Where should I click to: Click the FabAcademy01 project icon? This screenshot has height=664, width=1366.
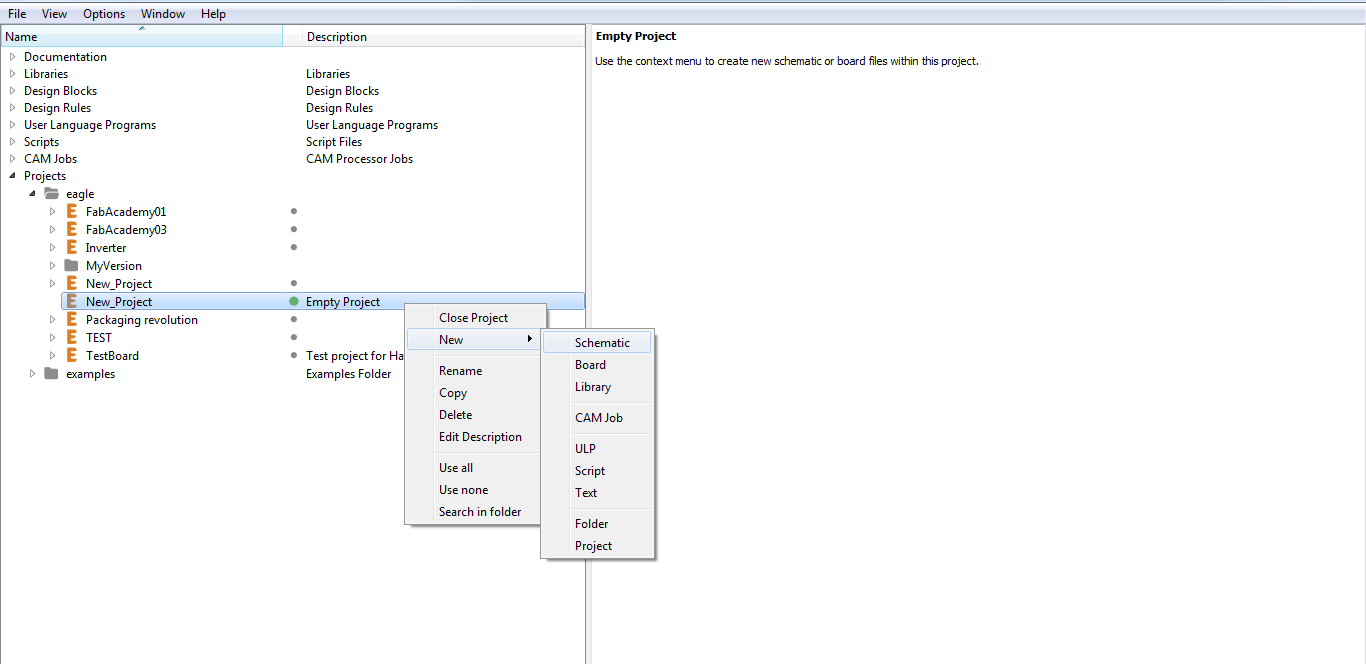pyautogui.click(x=71, y=212)
